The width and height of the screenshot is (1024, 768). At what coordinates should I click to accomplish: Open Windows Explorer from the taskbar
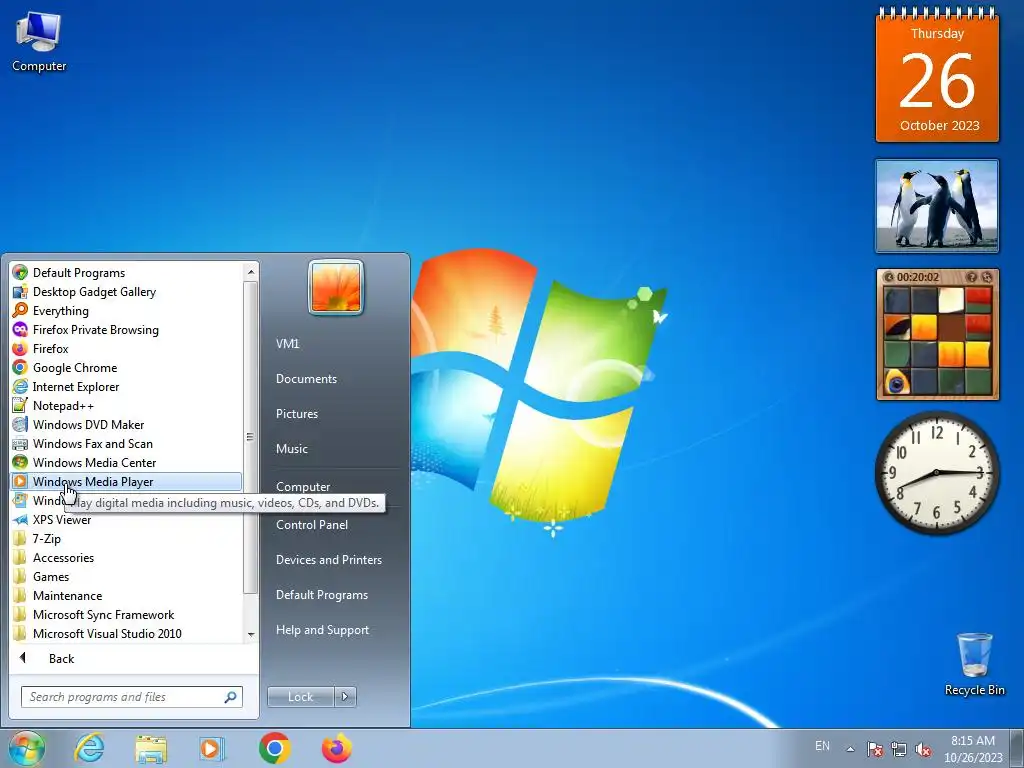[x=151, y=748]
